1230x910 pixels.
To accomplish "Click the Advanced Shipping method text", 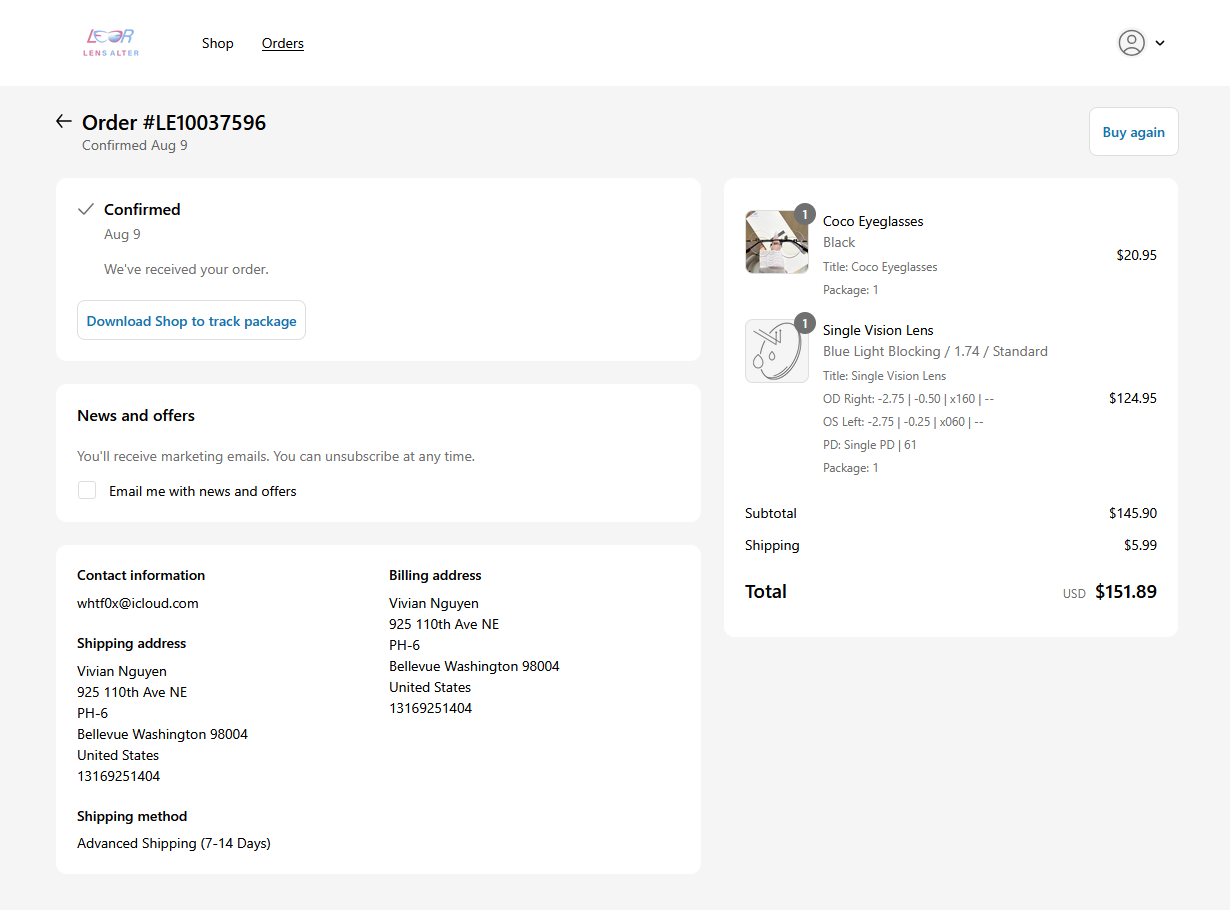I will [174, 843].
